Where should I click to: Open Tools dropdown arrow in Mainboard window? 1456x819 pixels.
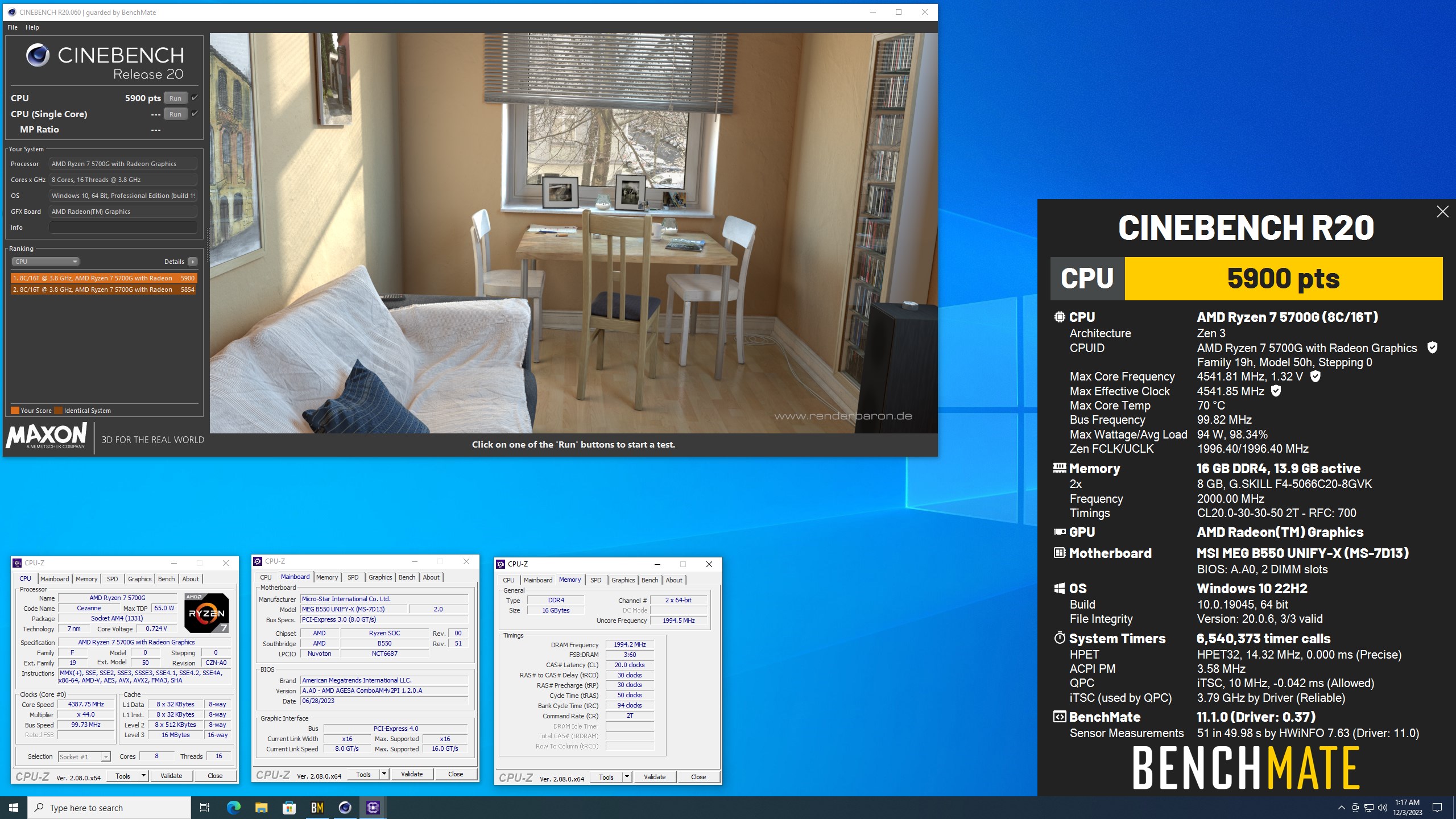384,774
